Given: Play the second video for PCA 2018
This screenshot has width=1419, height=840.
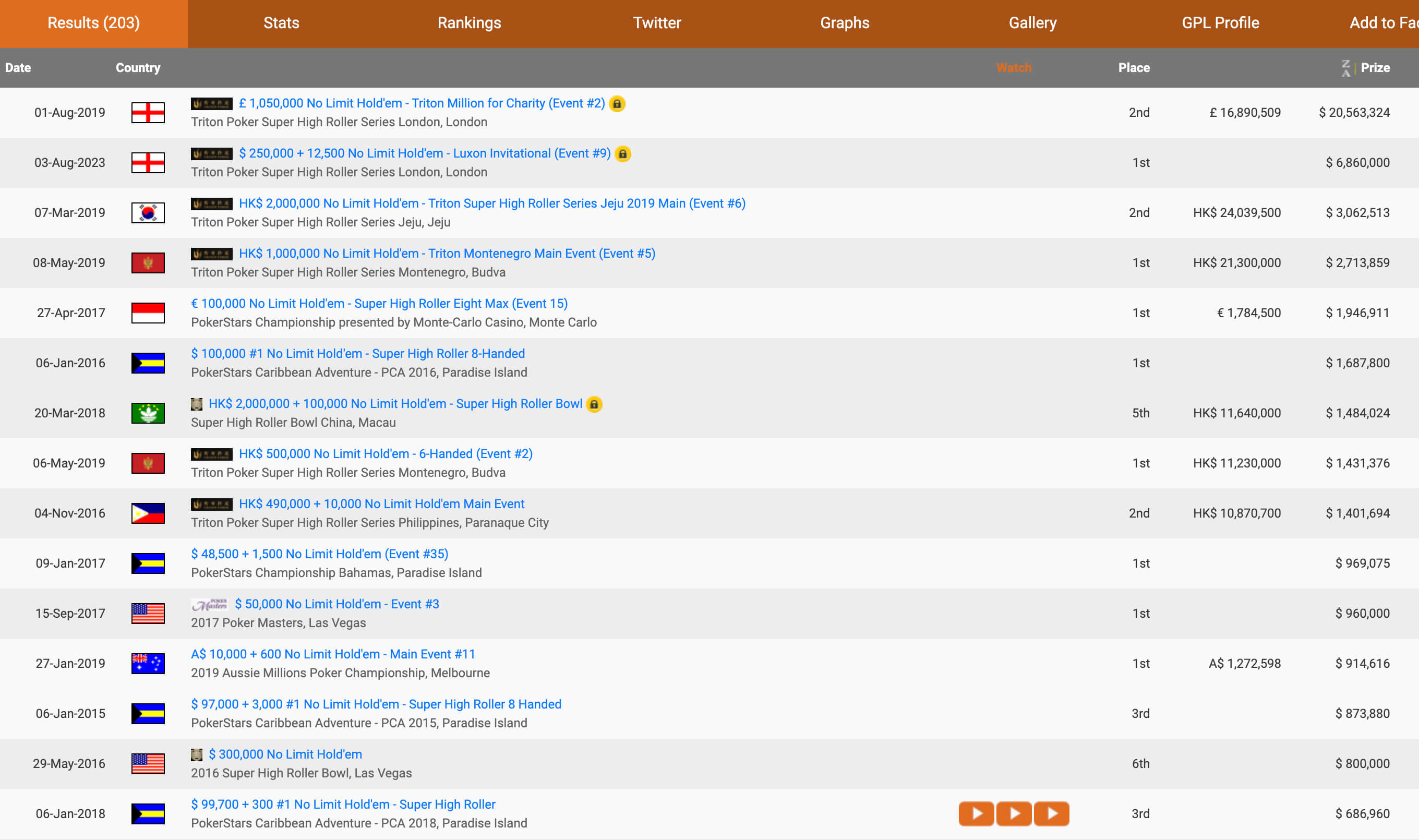Looking at the screenshot, I should coord(1014,813).
